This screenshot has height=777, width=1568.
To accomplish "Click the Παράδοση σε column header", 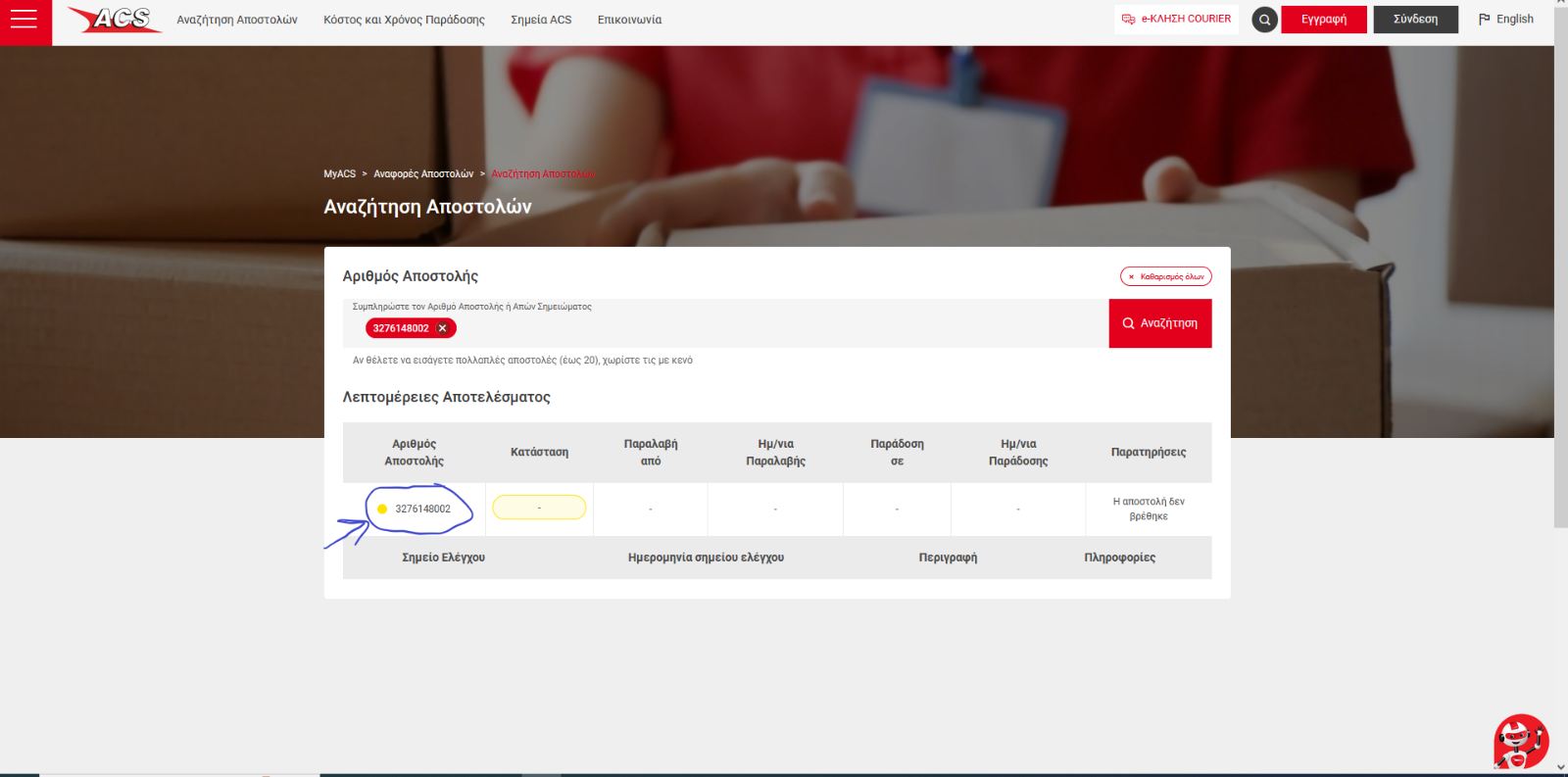I will [897, 453].
